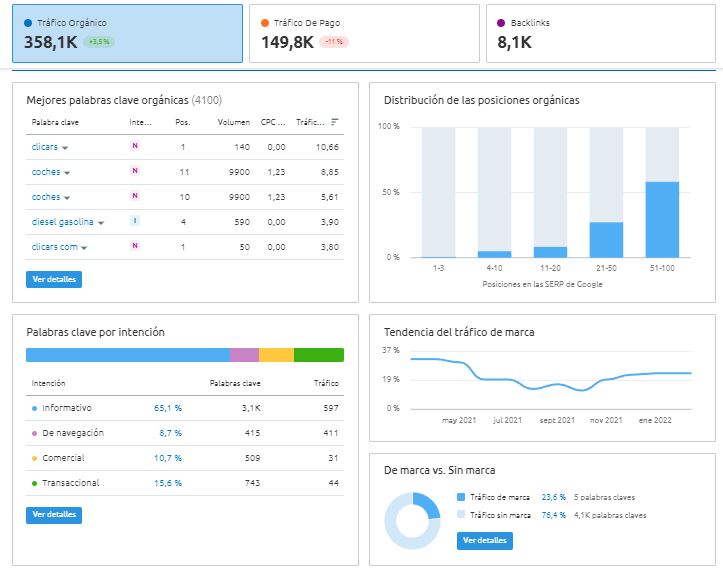Image resolution: width=723 pixels, height=574 pixels.
Task: Open the dropdown arrow next to clicars com
Action: (84, 248)
